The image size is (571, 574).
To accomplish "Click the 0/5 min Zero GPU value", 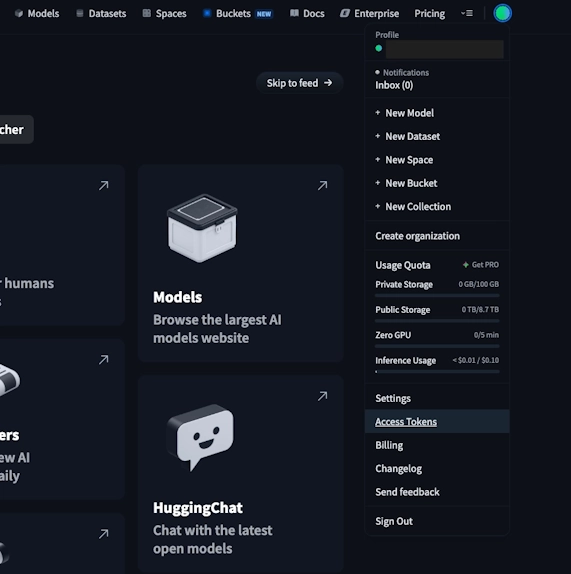I will click(486, 335).
